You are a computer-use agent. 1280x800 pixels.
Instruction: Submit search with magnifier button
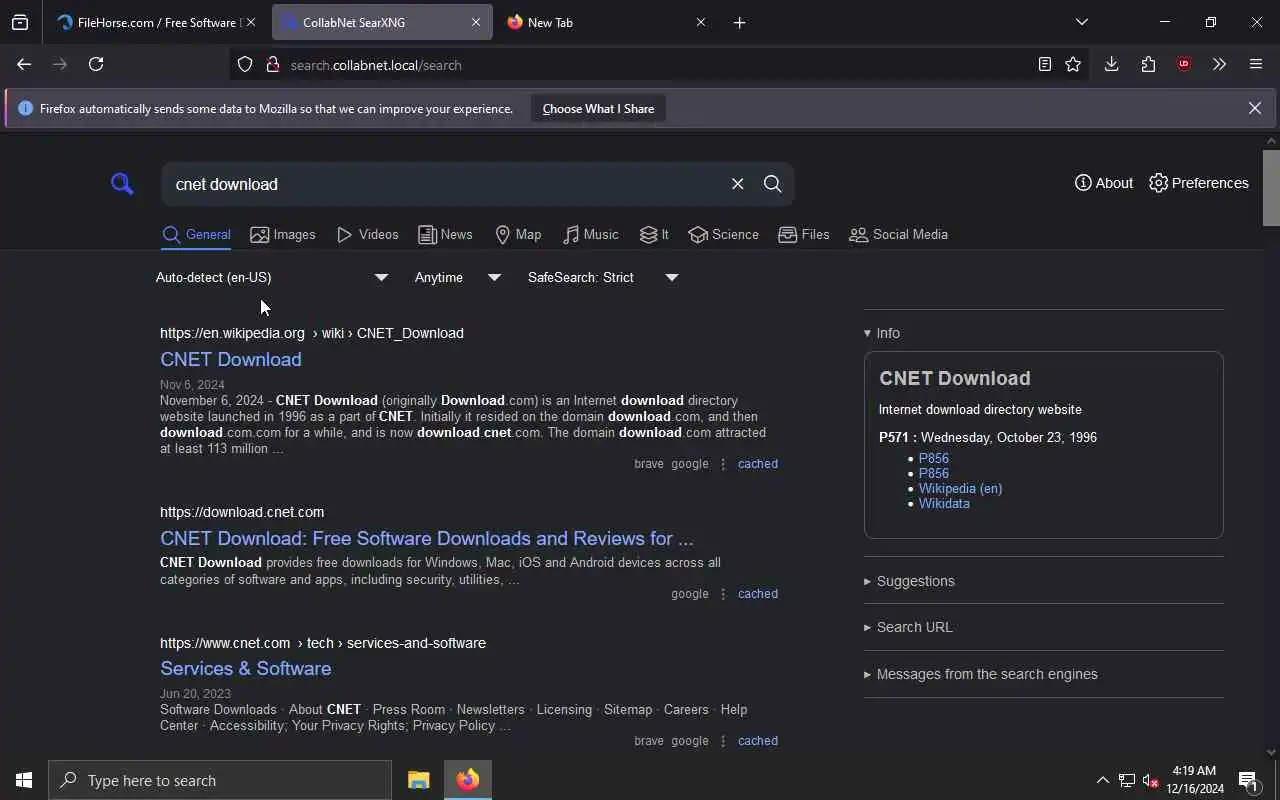pyautogui.click(x=772, y=184)
